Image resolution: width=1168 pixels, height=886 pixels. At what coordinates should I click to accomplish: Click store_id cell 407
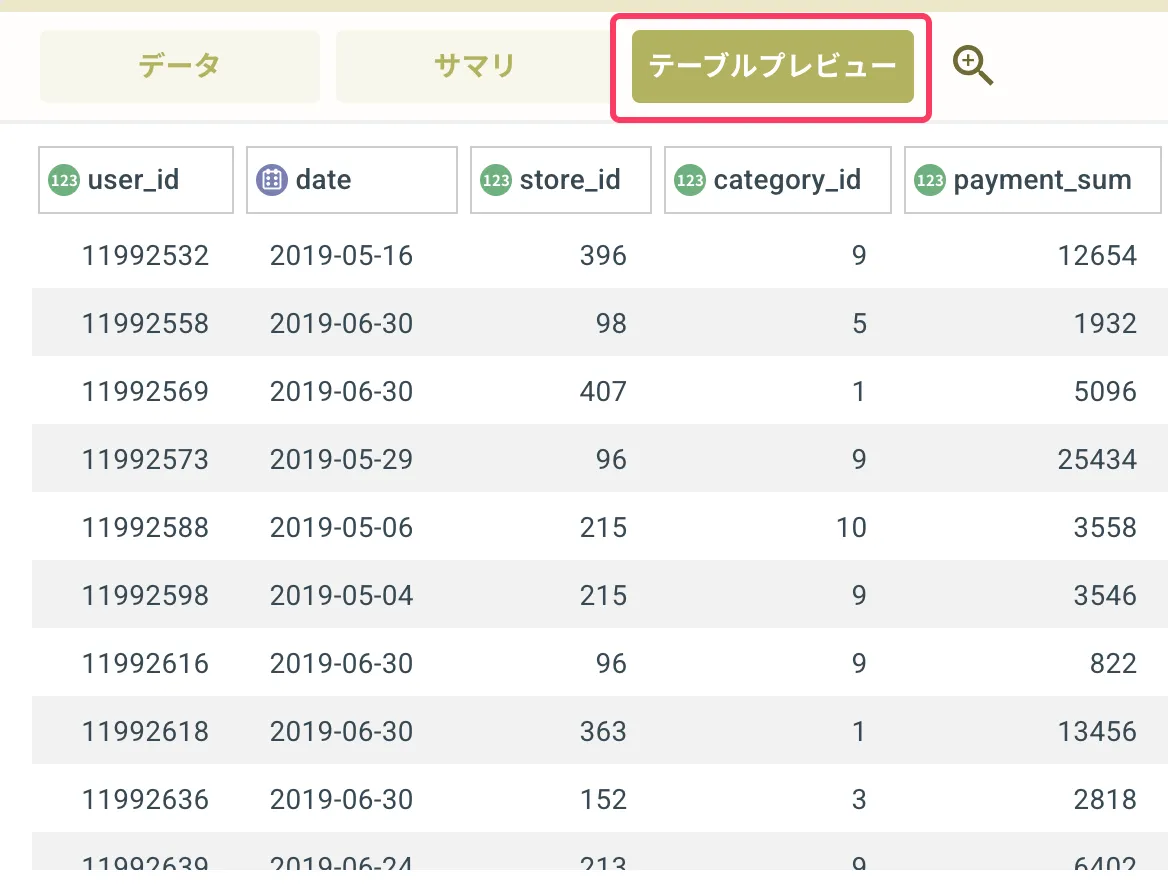coord(603,391)
